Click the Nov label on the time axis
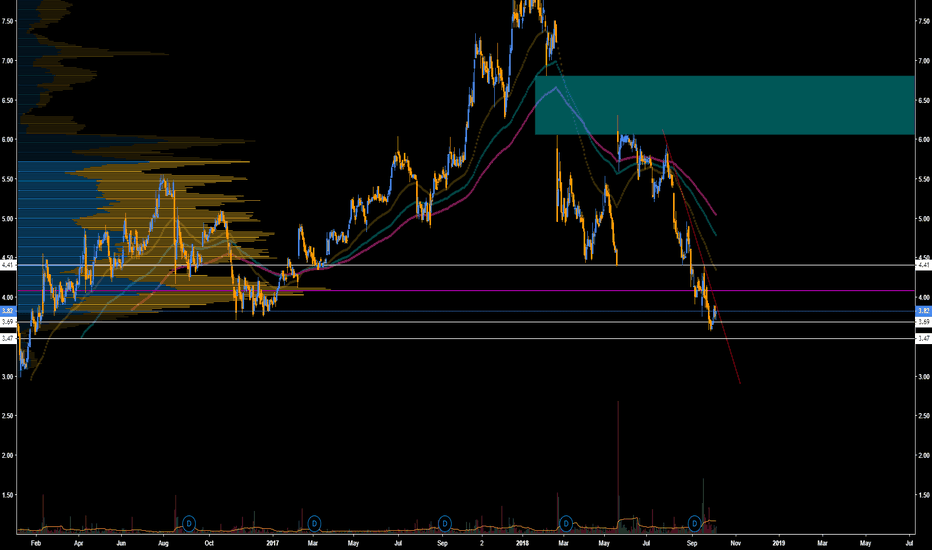This screenshot has width=932, height=550. coord(735,543)
